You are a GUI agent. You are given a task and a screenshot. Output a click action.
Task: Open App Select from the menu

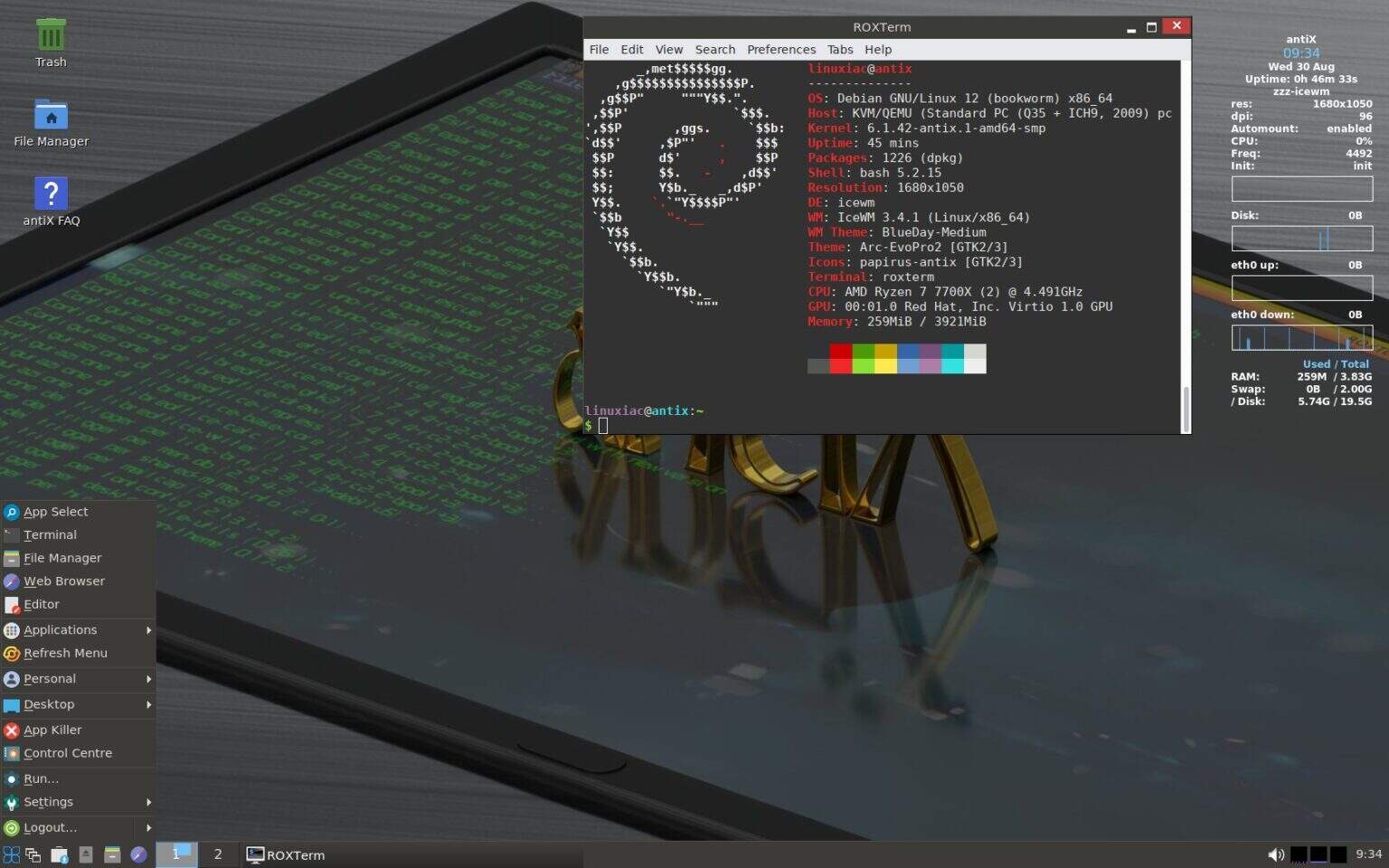click(56, 511)
